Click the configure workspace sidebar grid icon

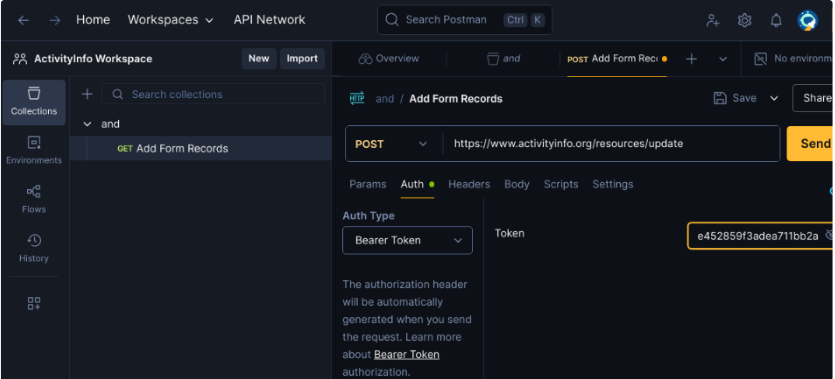34,303
